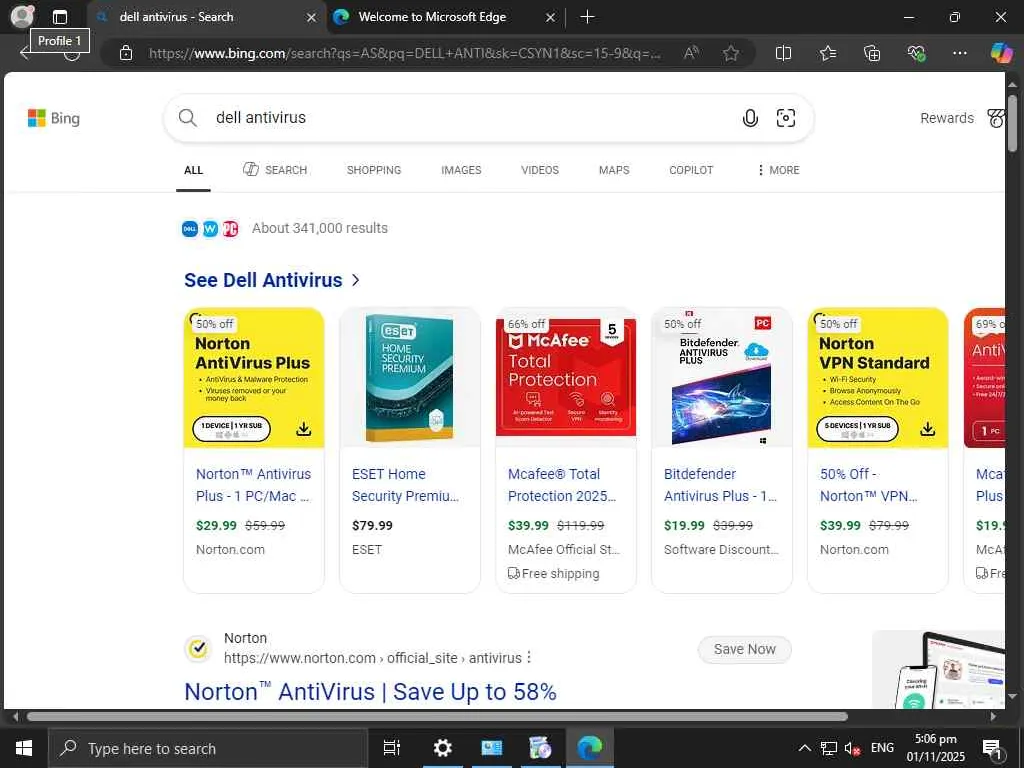This screenshot has height=768, width=1024.
Task: Click muted volume tray icon
Action: click(852, 748)
